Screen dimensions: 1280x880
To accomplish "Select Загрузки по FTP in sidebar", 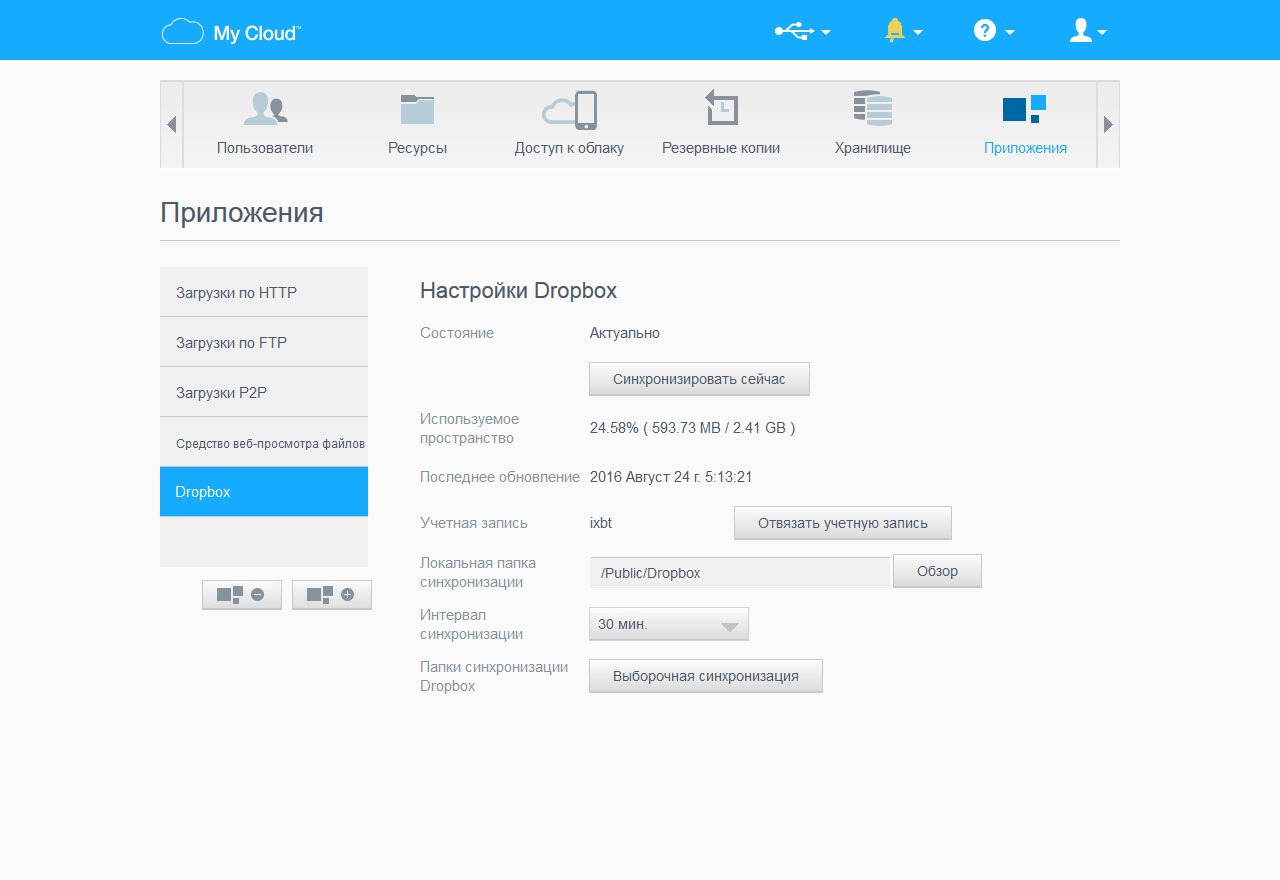I will 264,342.
